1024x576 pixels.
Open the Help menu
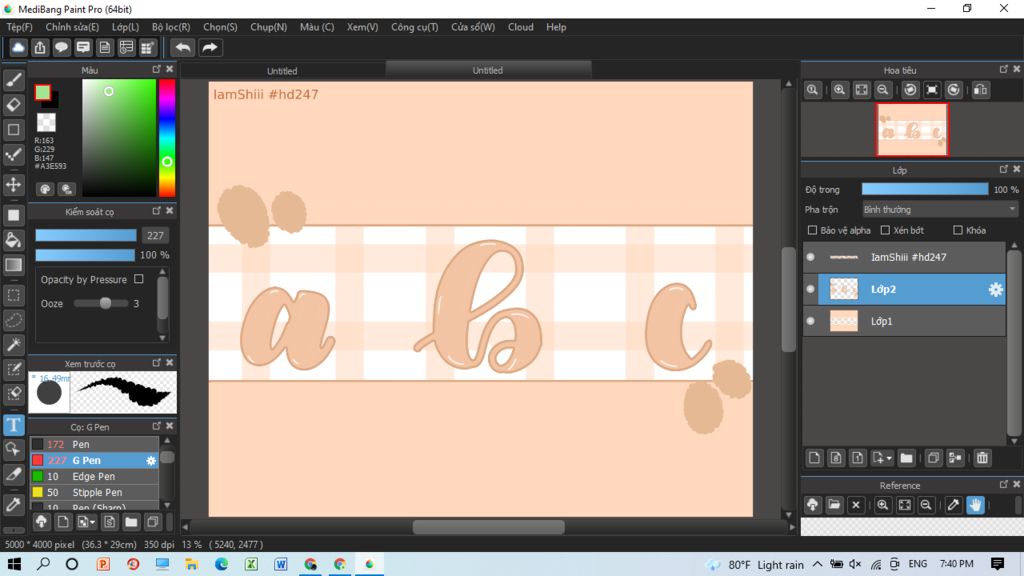556,27
